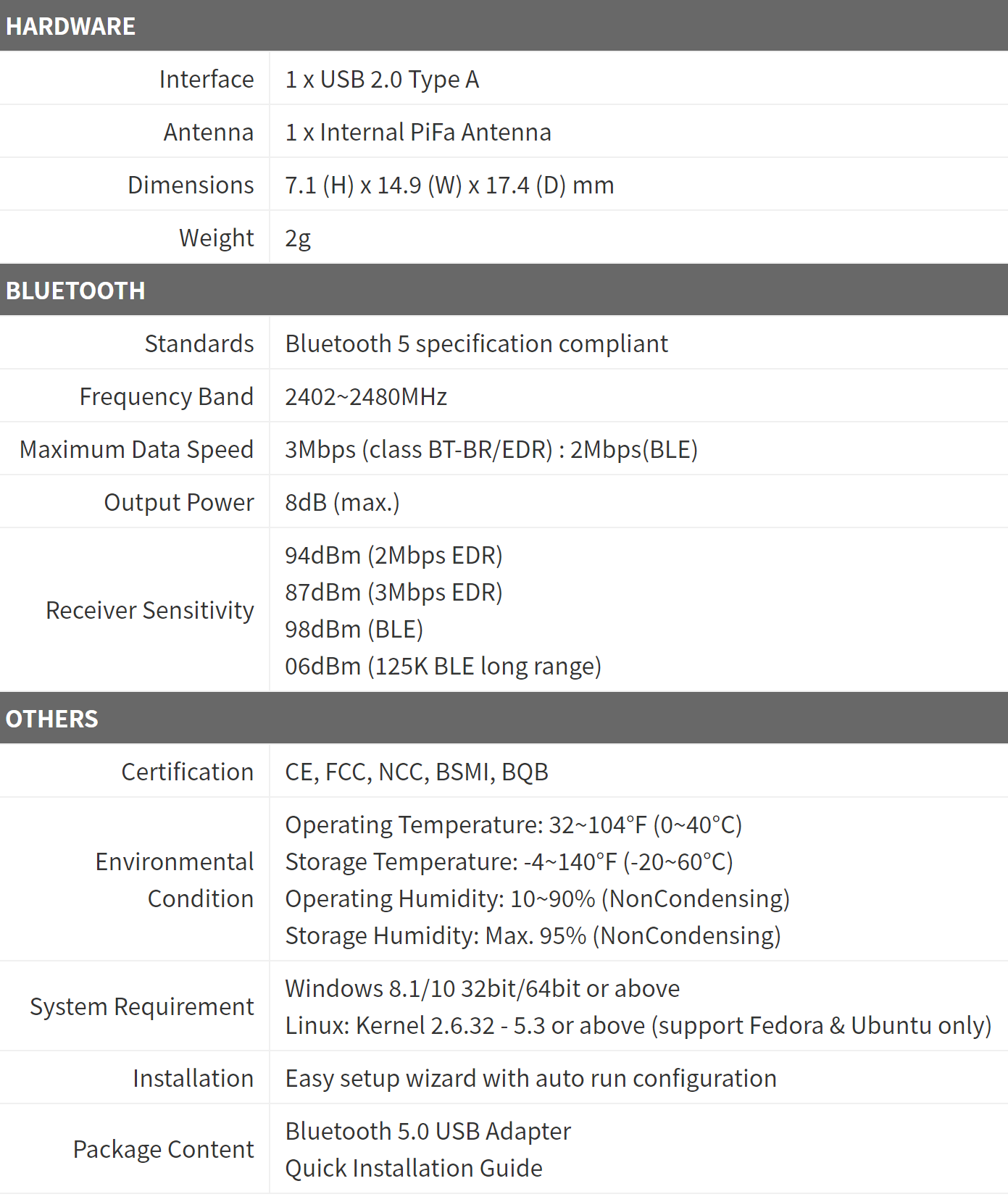Select the Dimensions value text
Image resolution: width=1008 pixels, height=1202 pixels.
449,185
